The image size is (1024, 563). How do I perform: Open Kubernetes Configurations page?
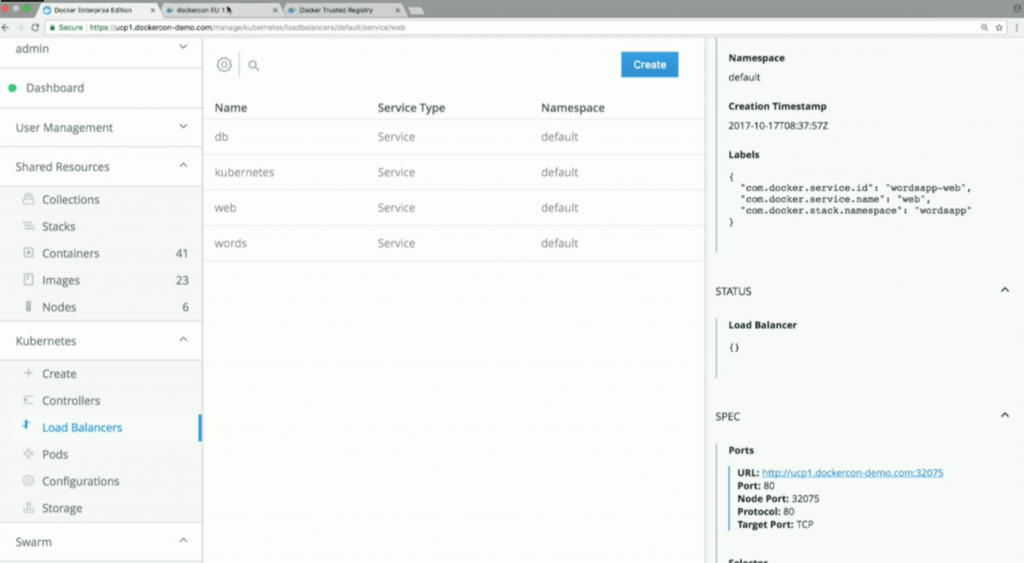[x=80, y=481]
